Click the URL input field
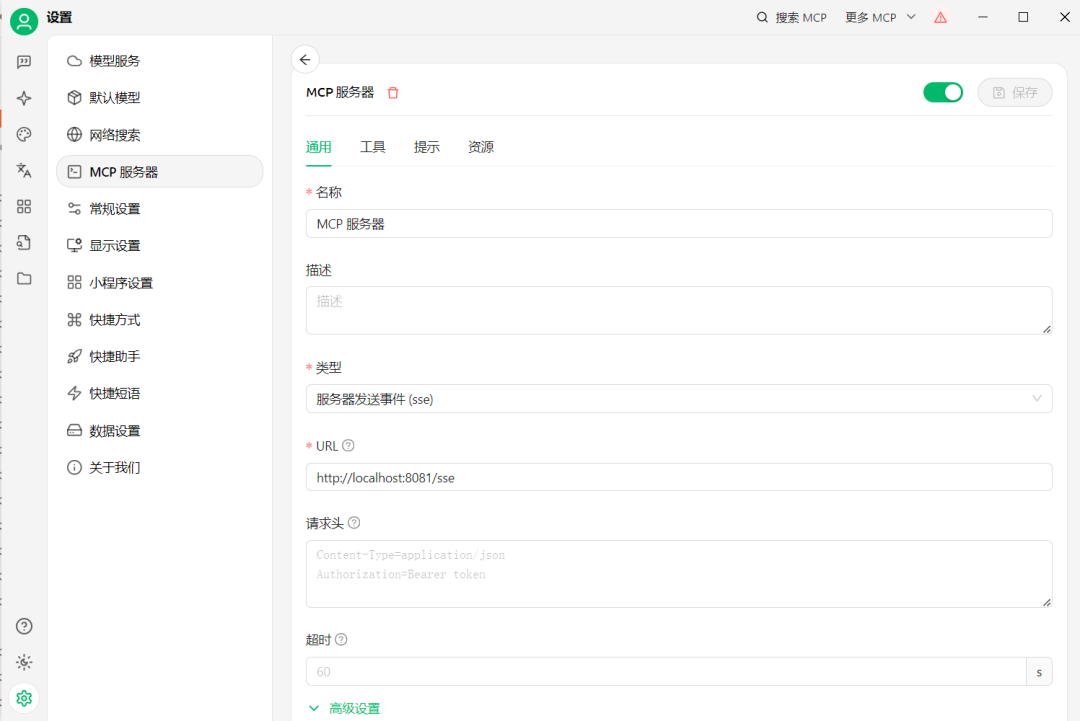The width and height of the screenshot is (1080, 721). click(x=678, y=478)
